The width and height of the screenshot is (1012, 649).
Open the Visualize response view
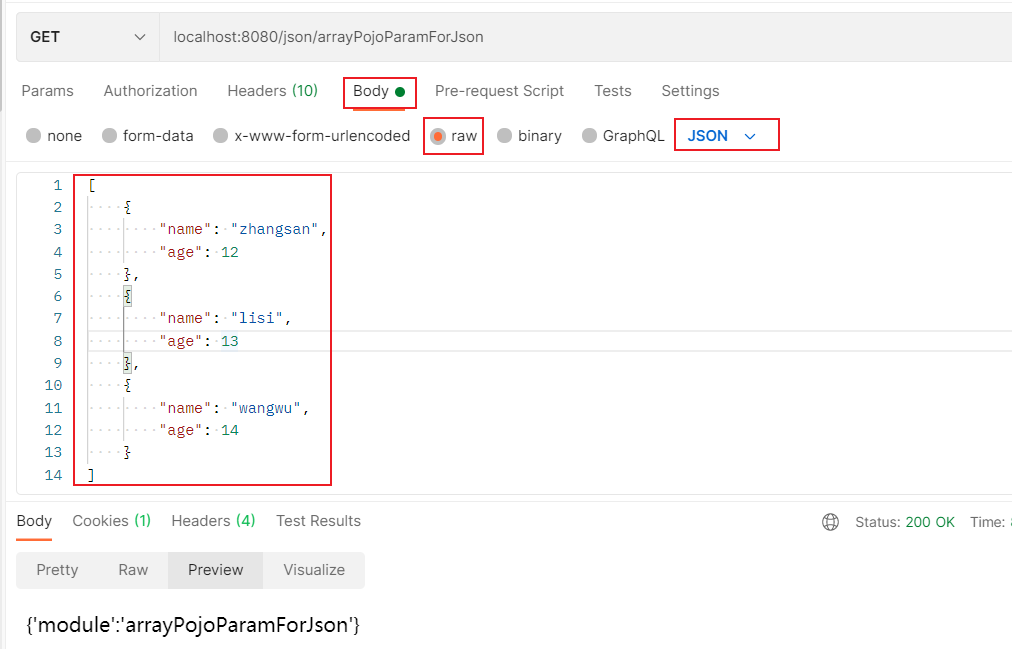(x=314, y=570)
